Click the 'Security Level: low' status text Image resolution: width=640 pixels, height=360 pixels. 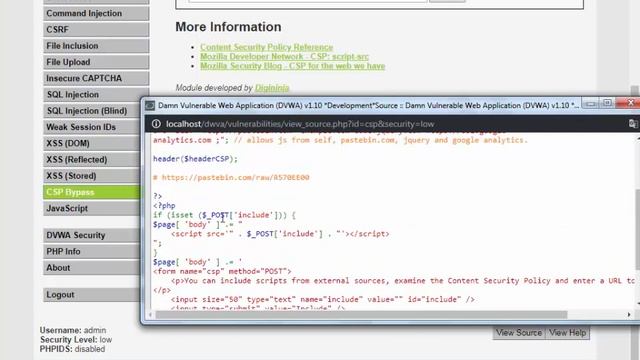click(76, 340)
